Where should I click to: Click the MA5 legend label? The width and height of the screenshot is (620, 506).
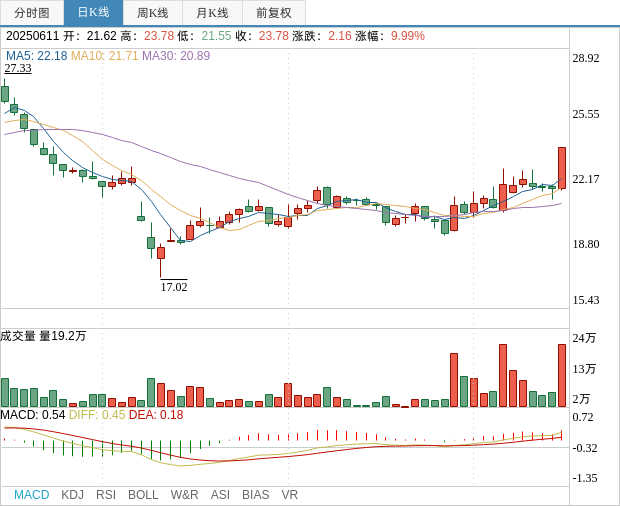point(36,56)
